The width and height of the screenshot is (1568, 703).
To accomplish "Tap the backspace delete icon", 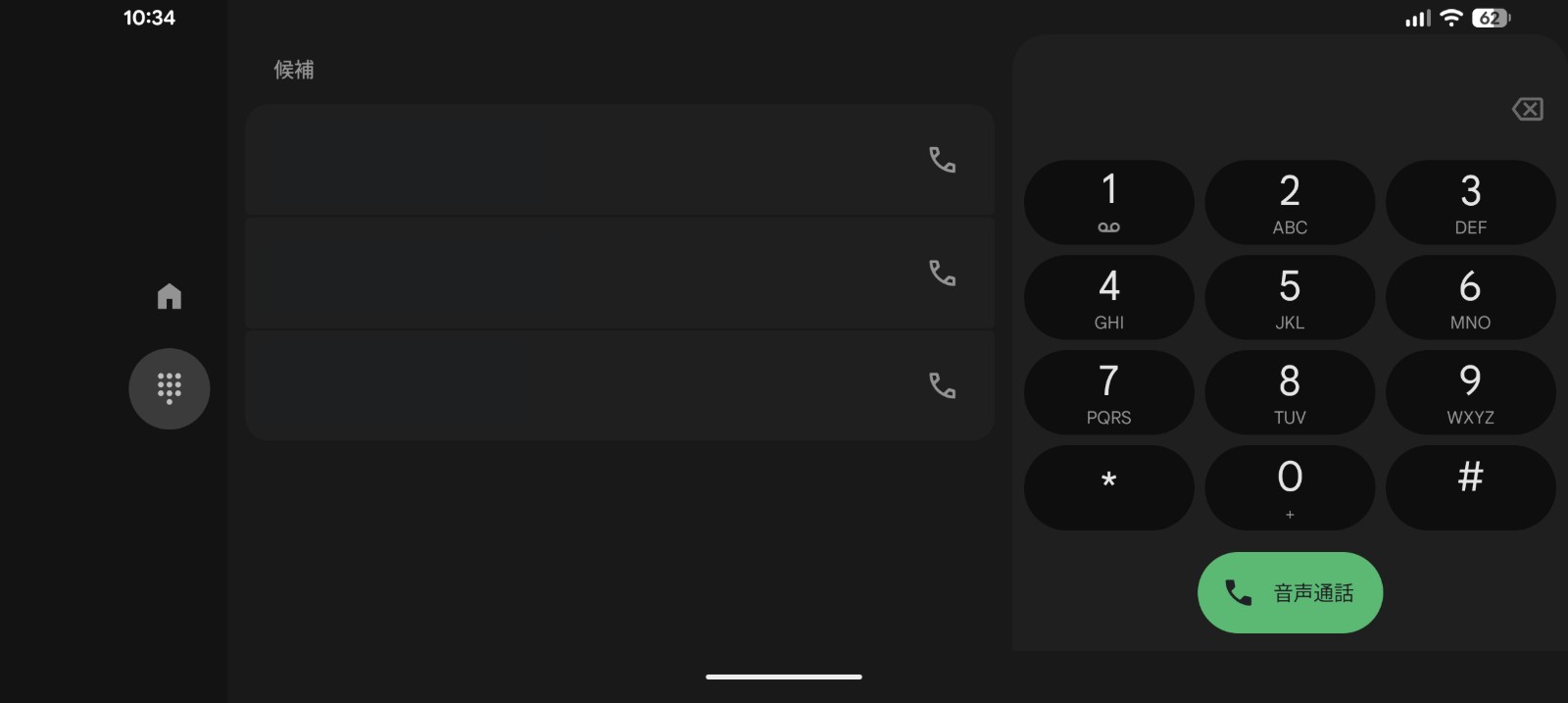I will pyautogui.click(x=1527, y=109).
